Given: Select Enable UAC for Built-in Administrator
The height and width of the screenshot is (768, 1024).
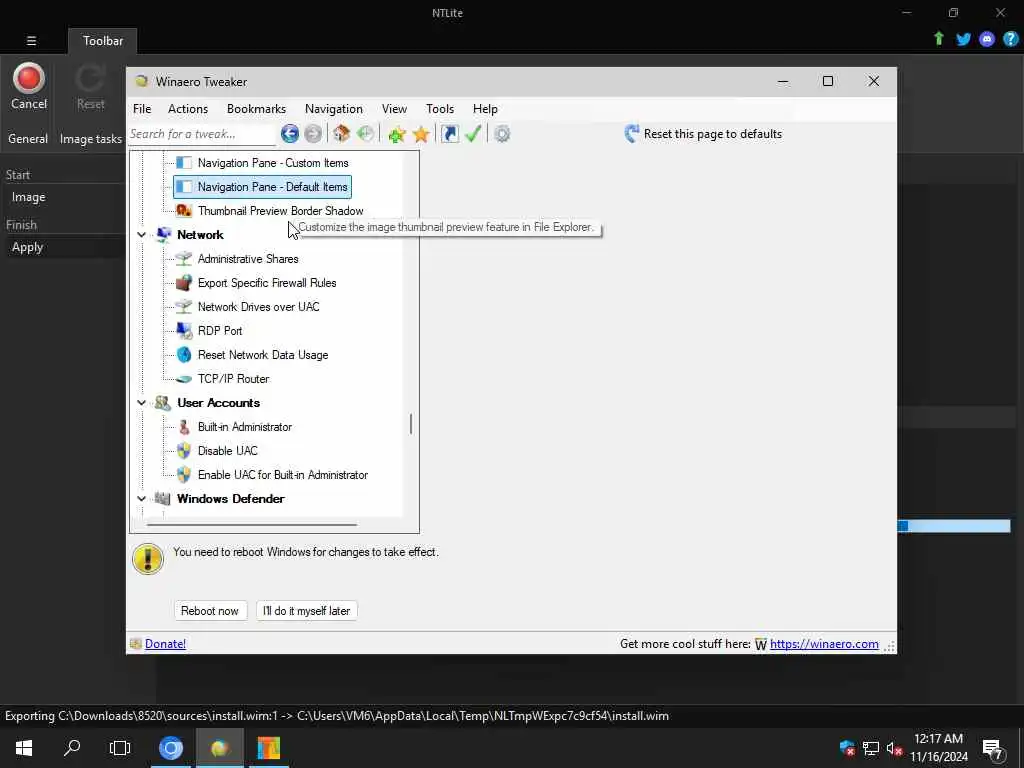Looking at the screenshot, I should 282,475.
